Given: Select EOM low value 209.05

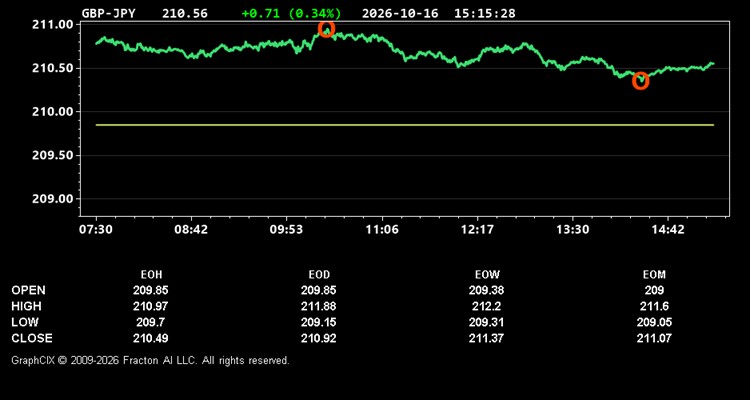Looking at the screenshot, I should [x=654, y=322].
